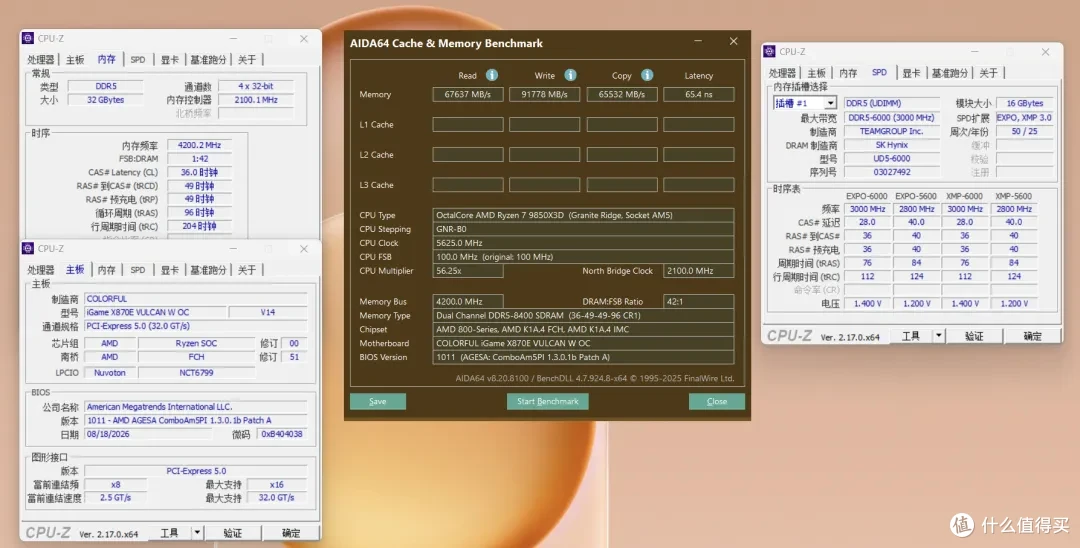Close the AIDA64 window with the X
This screenshot has height=548, width=1080.
tap(734, 41)
